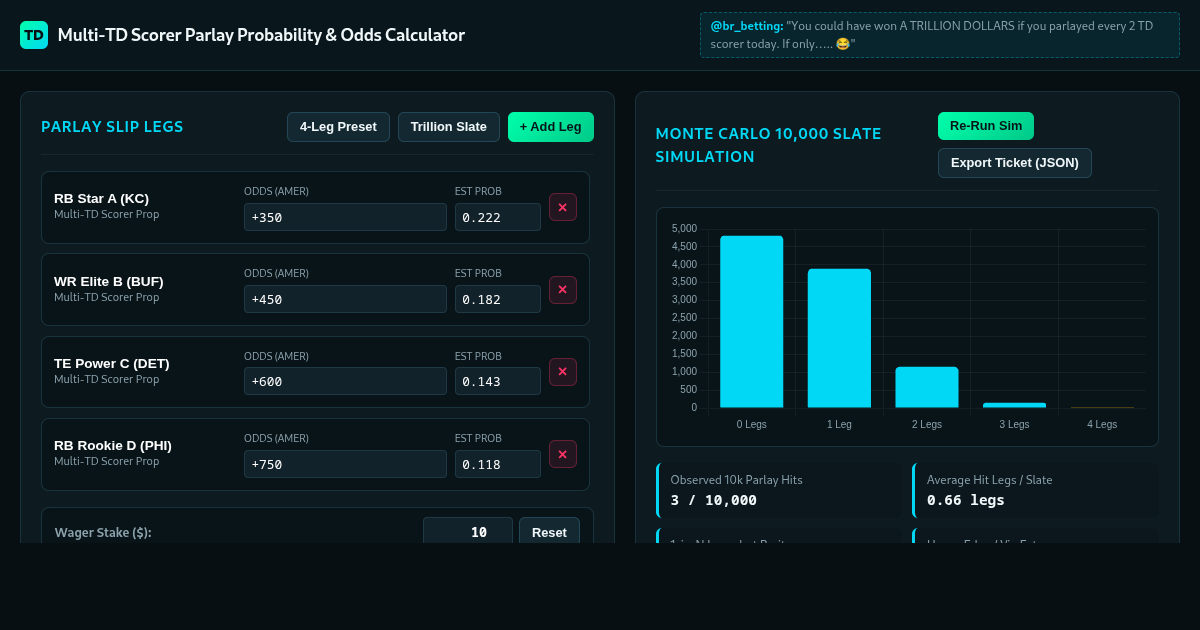1200x630 pixels.
Task: Click the TD app logo icon
Action: pyautogui.click(x=34, y=35)
